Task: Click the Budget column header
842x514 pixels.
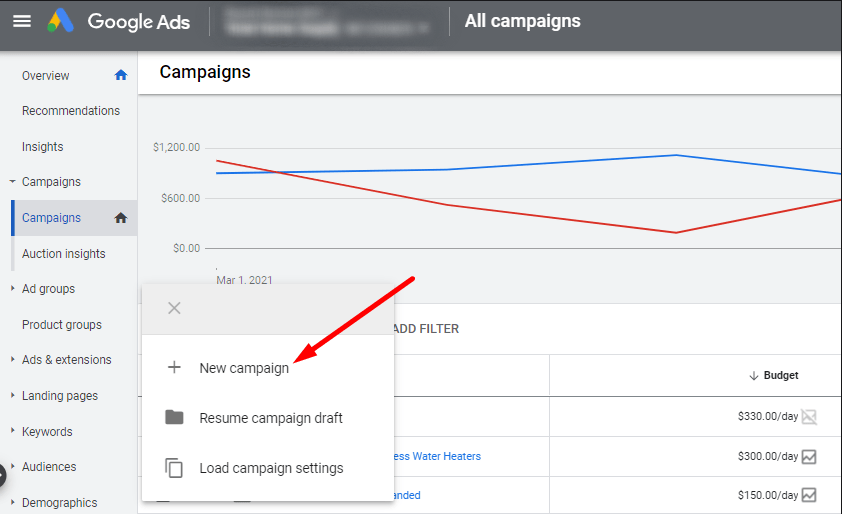Action: (781, 375)
